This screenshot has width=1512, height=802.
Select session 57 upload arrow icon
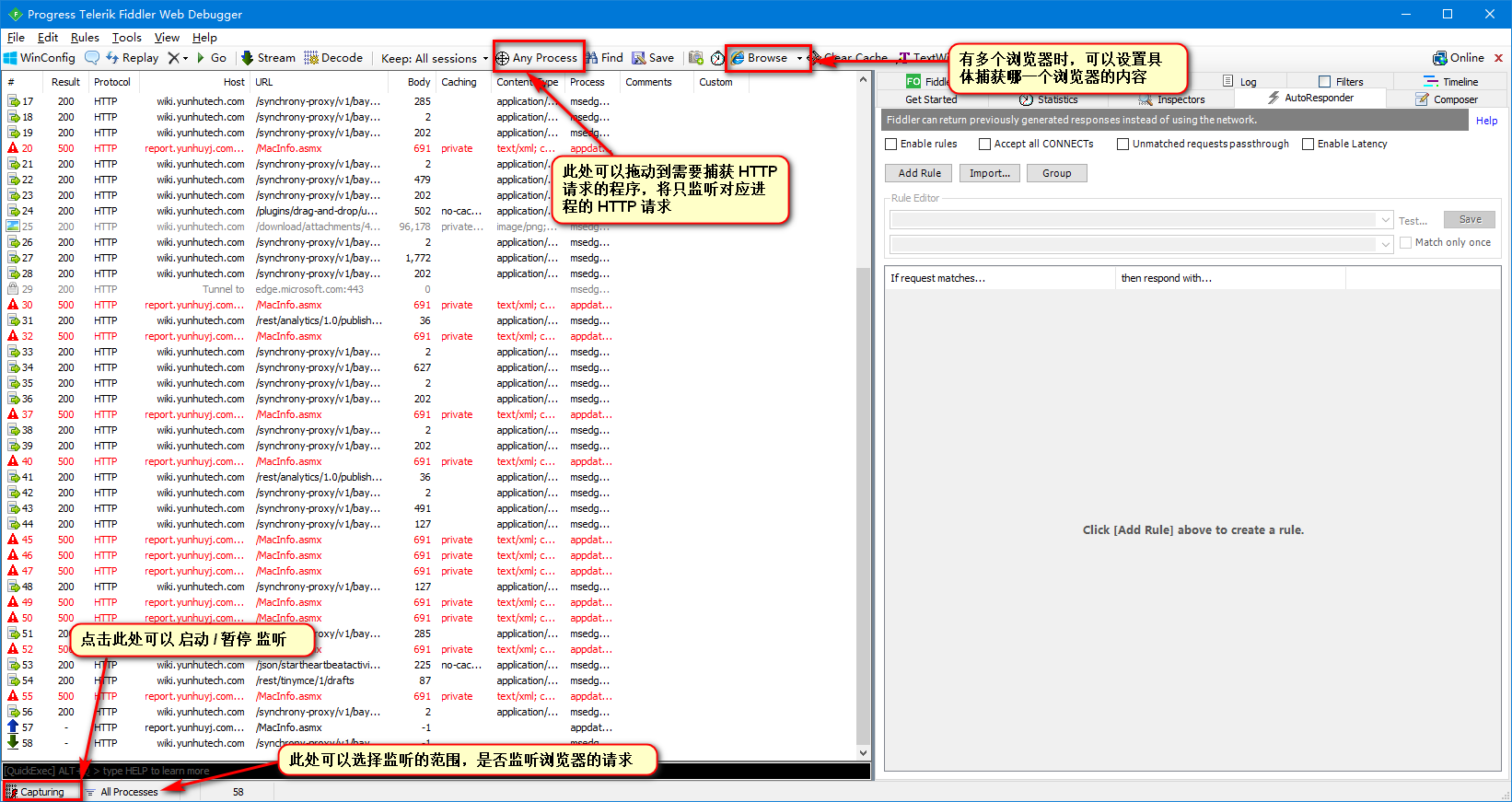click(13, 727)
